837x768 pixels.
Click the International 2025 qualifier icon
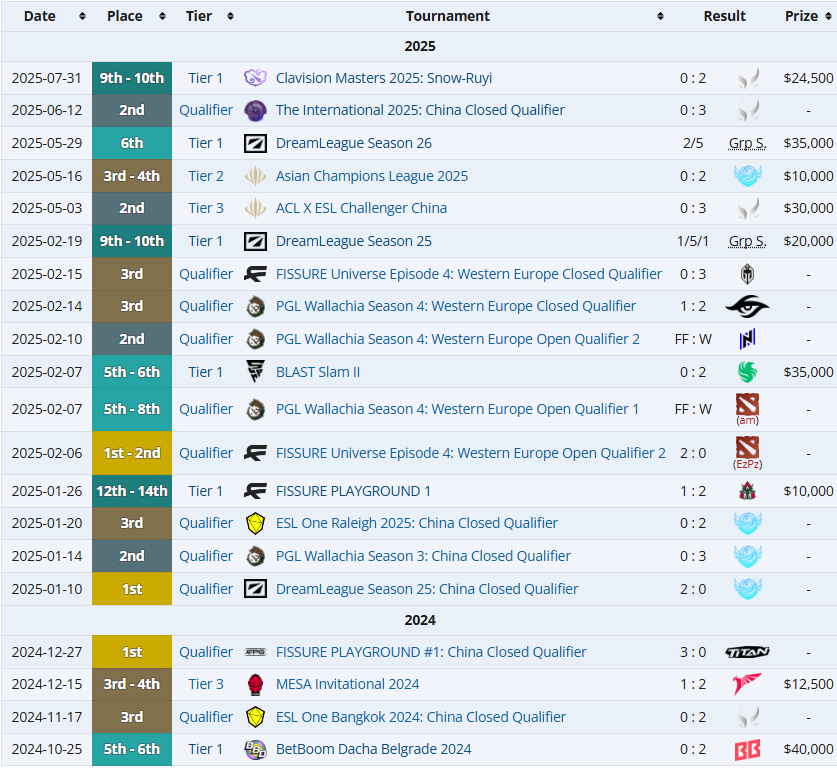255,110
